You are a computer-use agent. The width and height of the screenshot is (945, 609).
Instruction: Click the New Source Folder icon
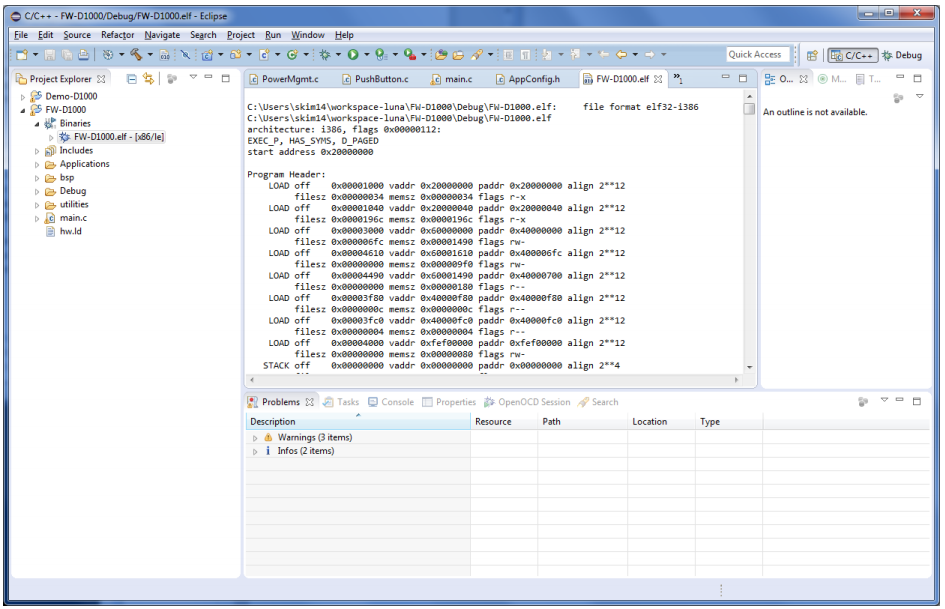point(236,55)
